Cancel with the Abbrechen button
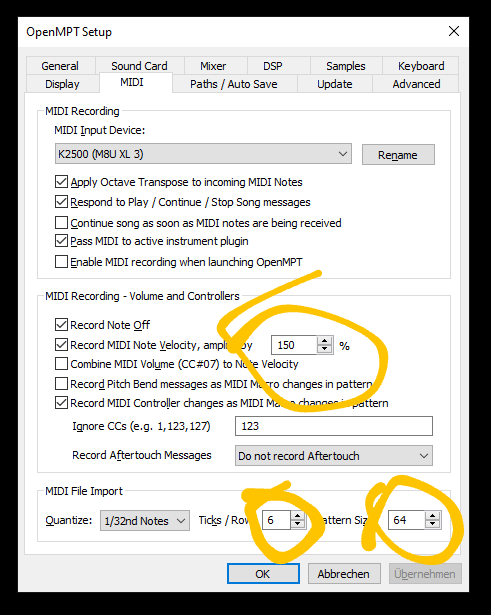 tap(344, 574)
